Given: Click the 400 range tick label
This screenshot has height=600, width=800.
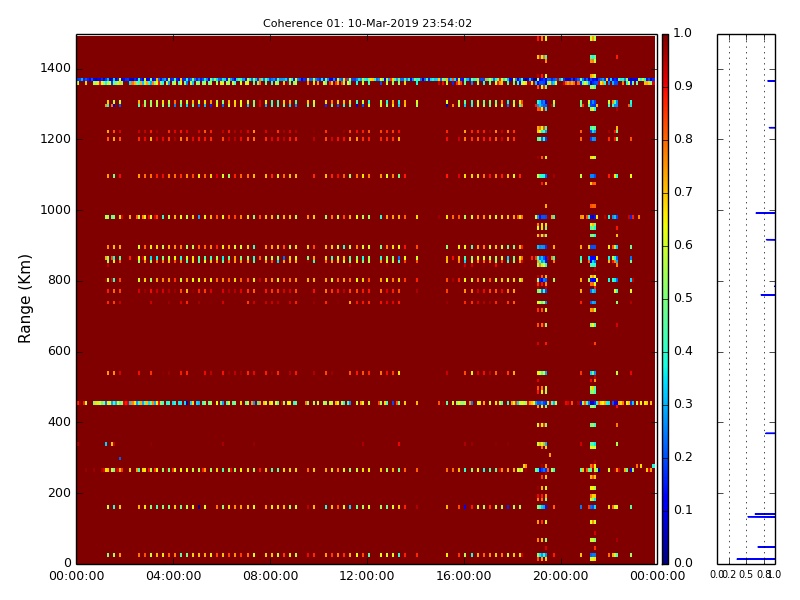Looking at the screenshot, I should click(x=59, y=422).
